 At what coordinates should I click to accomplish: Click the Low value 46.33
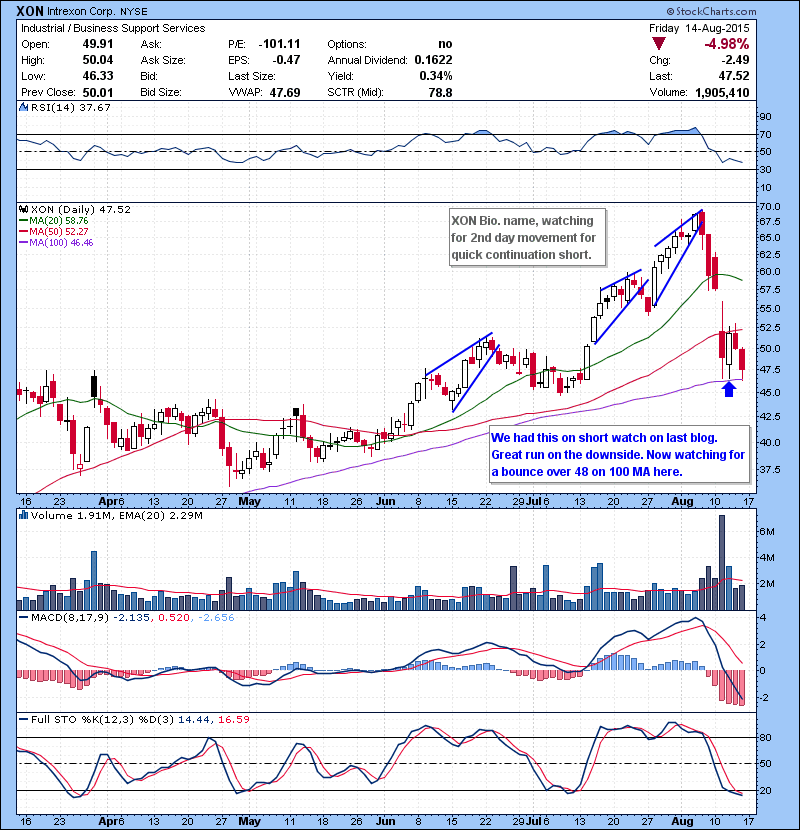pyautogui.click(x=98, y=76)
